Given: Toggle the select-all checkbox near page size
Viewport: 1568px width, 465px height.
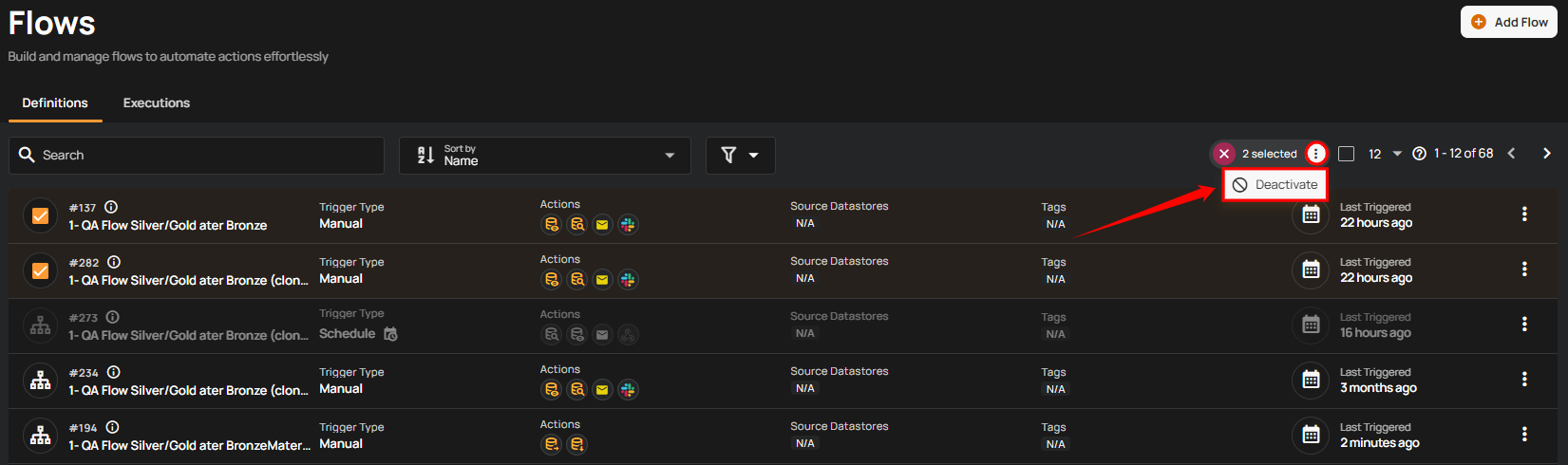Looking at the screenshot, I should (x=1346, y=154).
